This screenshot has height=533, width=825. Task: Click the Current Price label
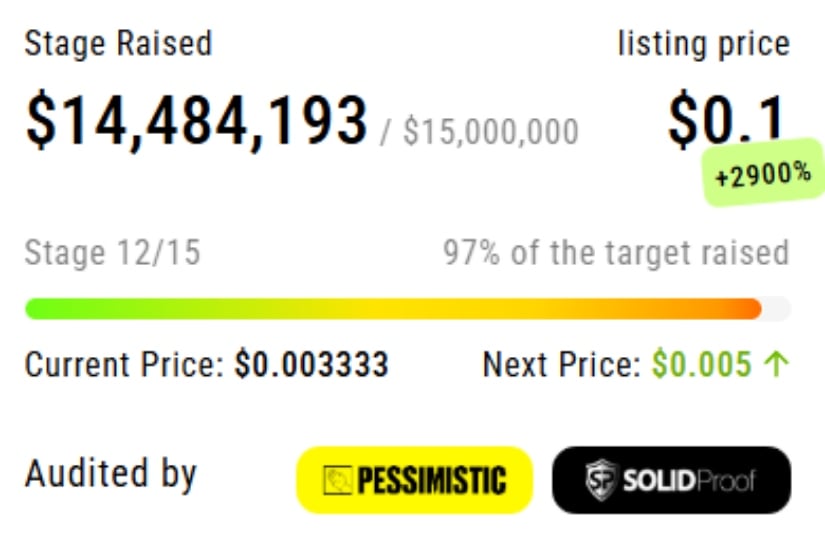click(x=124, y=364)
